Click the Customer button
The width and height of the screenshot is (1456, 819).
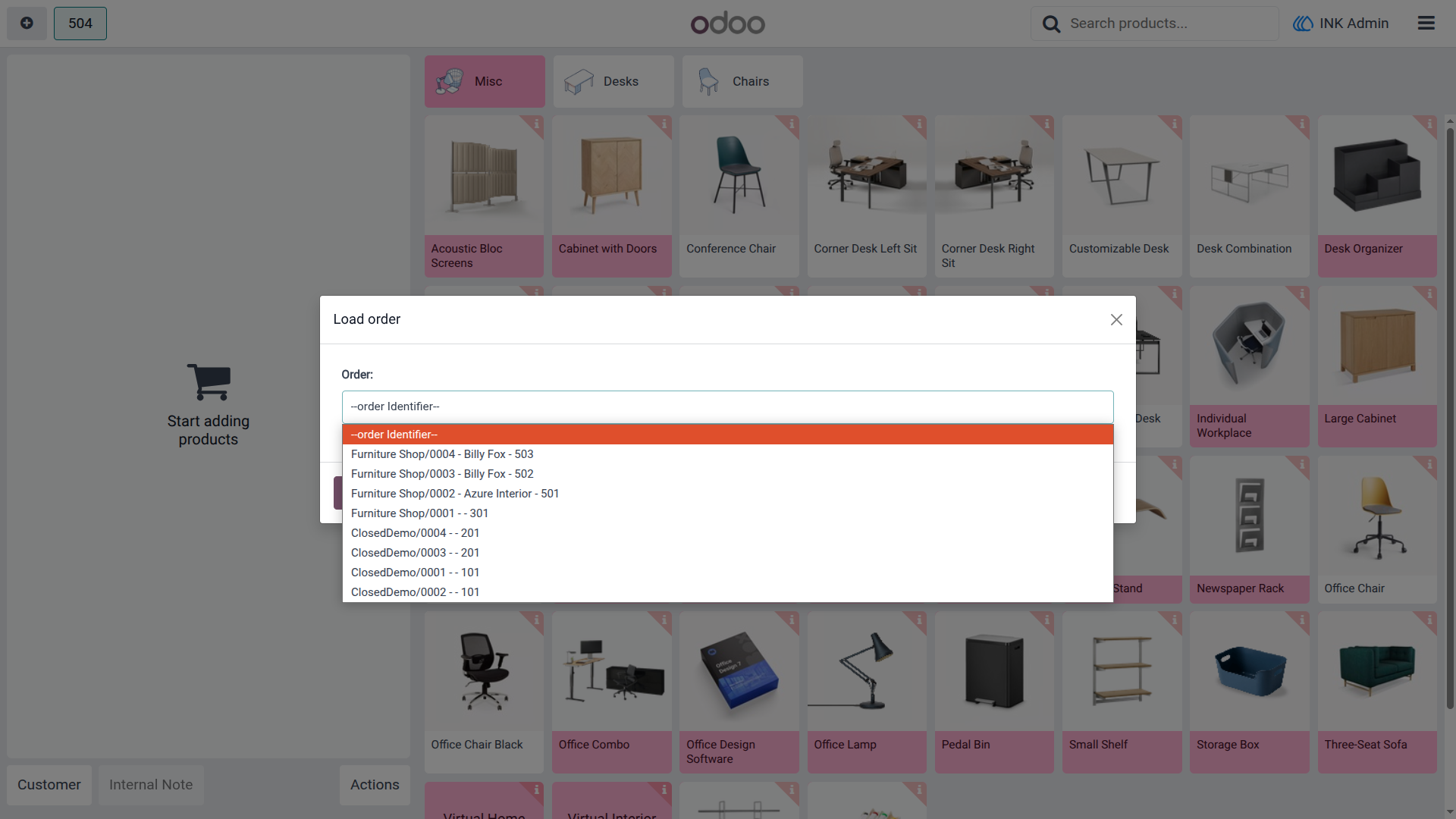[x=49, y=785]
